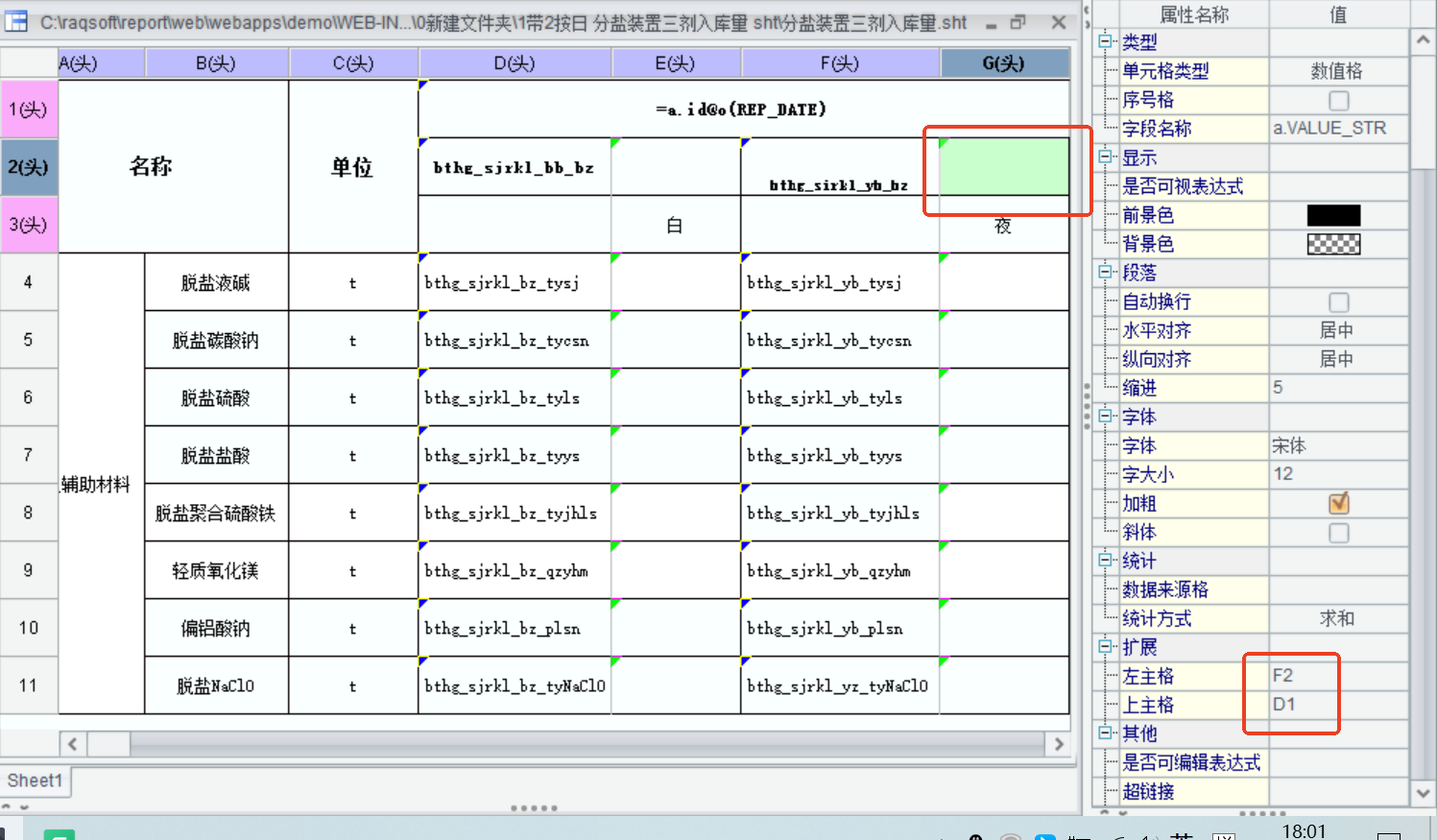Select the unit cell t in 偏铝酸钠 row

click(x=353, y=628)
